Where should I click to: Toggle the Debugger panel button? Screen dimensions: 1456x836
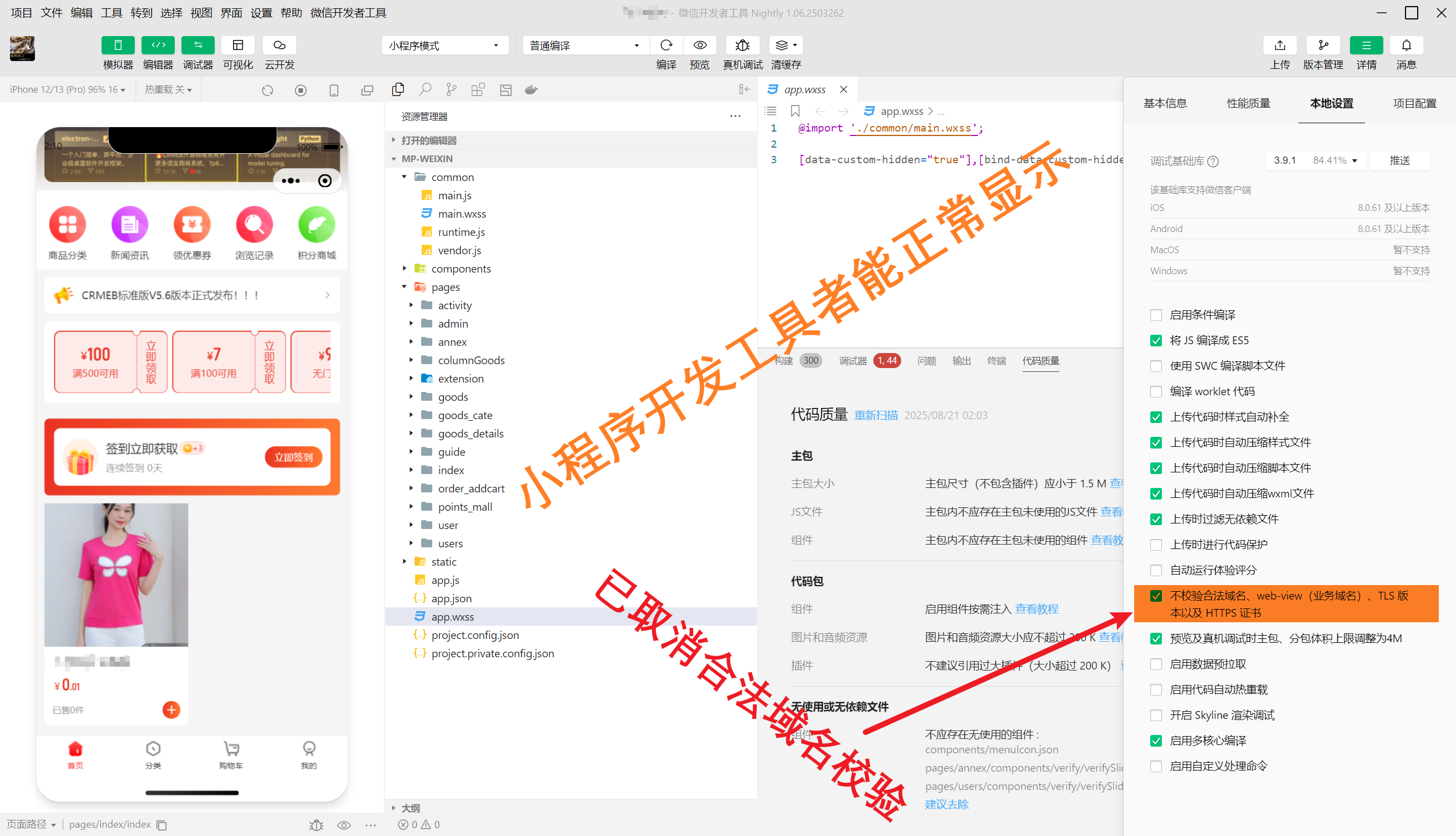[x=198, y=46]
